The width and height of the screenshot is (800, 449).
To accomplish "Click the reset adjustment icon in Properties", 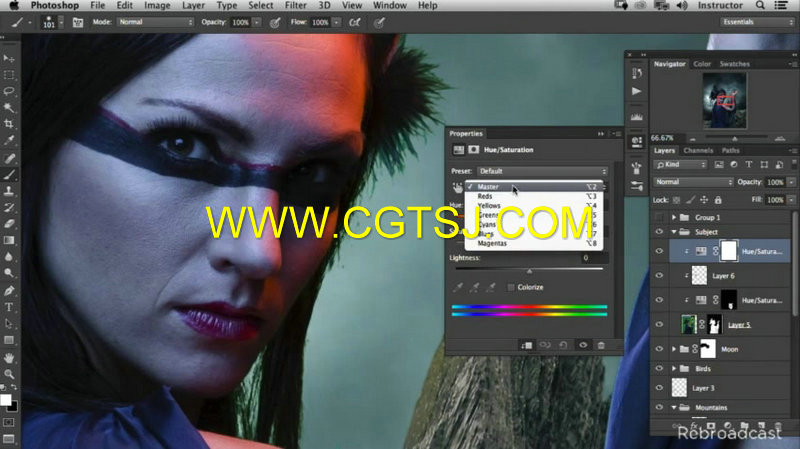I will click(563, 345).
